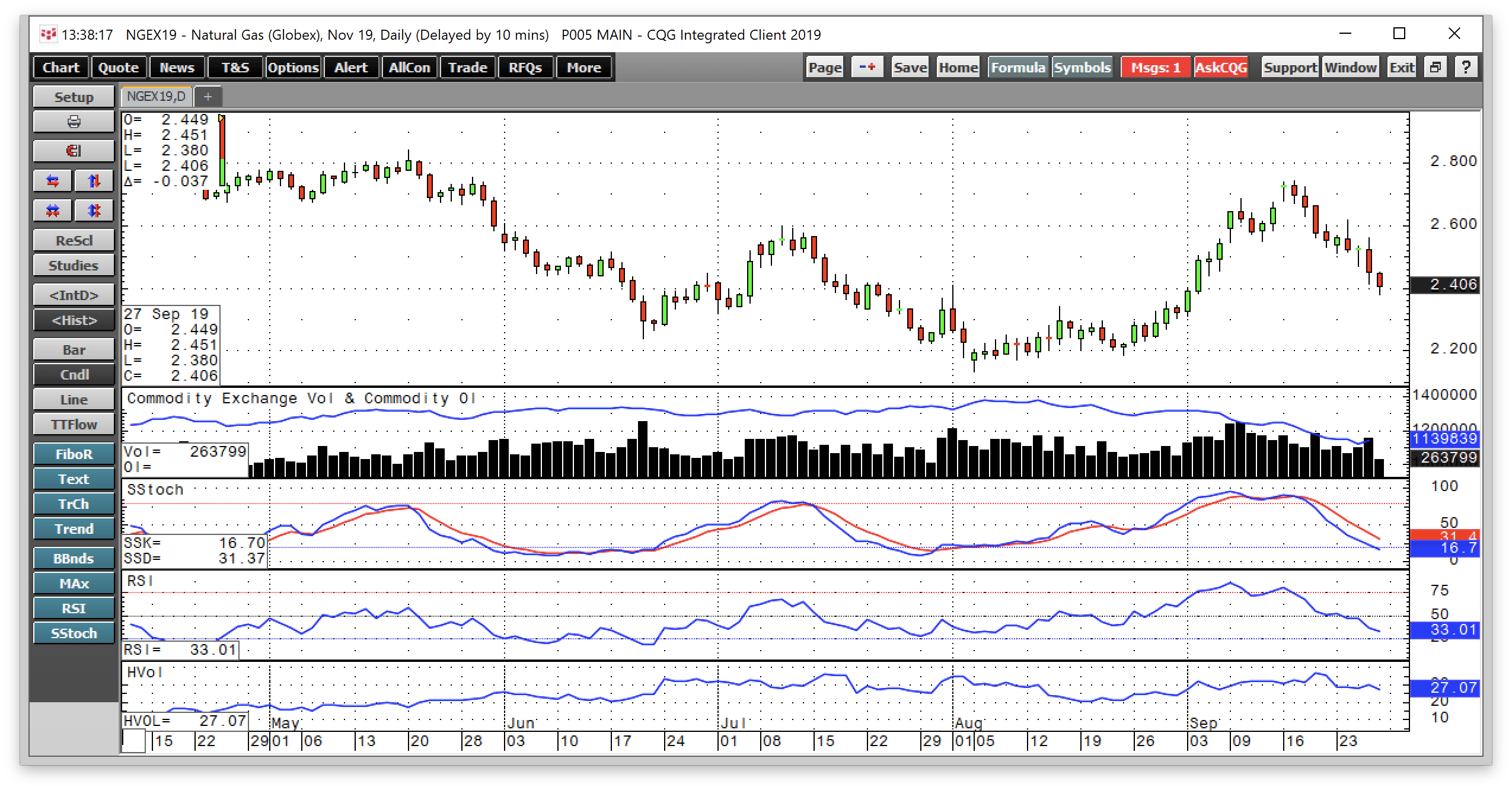
Task: Open the More menu in the toolbar
Action: (x=583, y=67)
